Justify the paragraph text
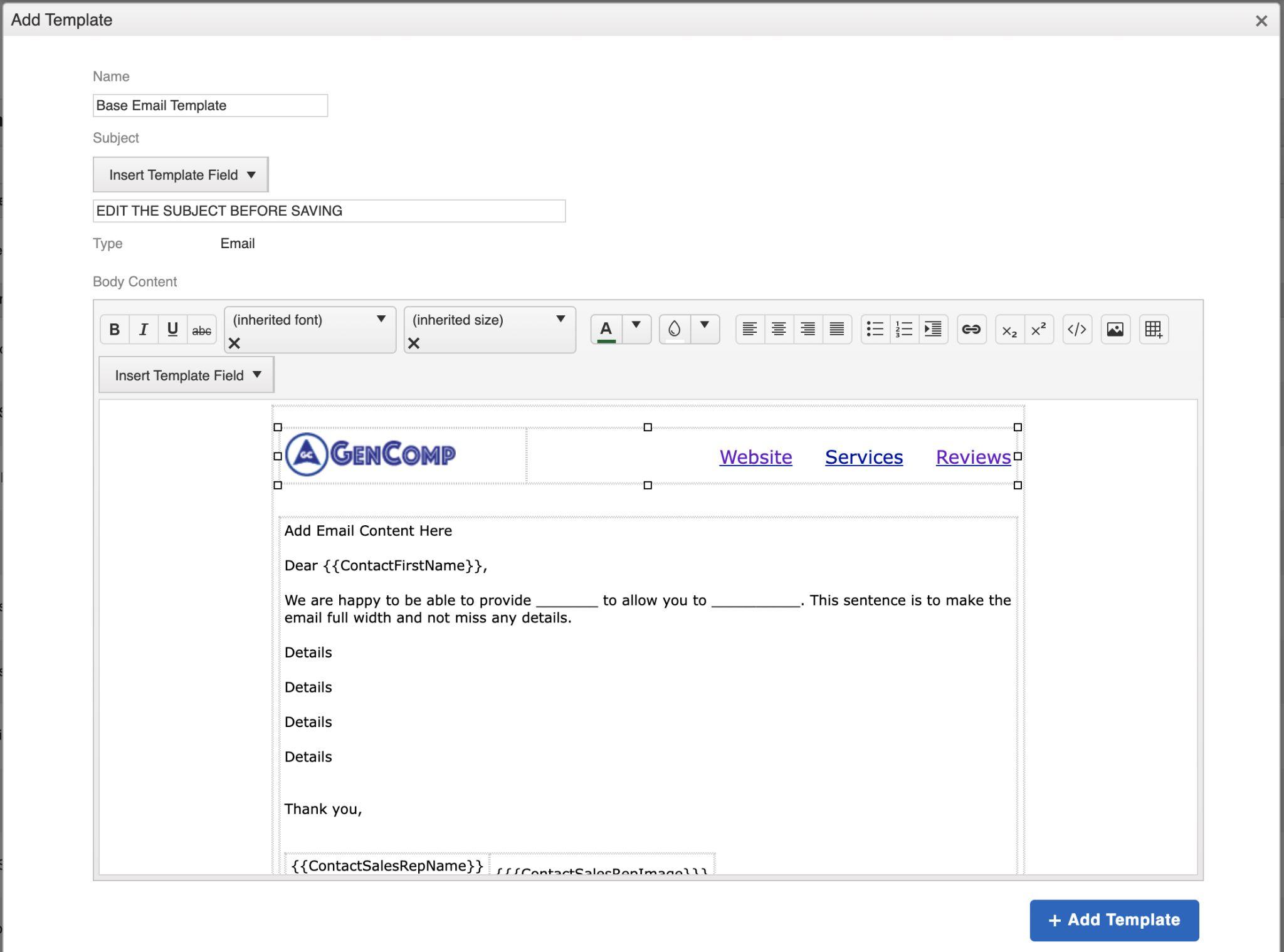 [x=836, y=329]
